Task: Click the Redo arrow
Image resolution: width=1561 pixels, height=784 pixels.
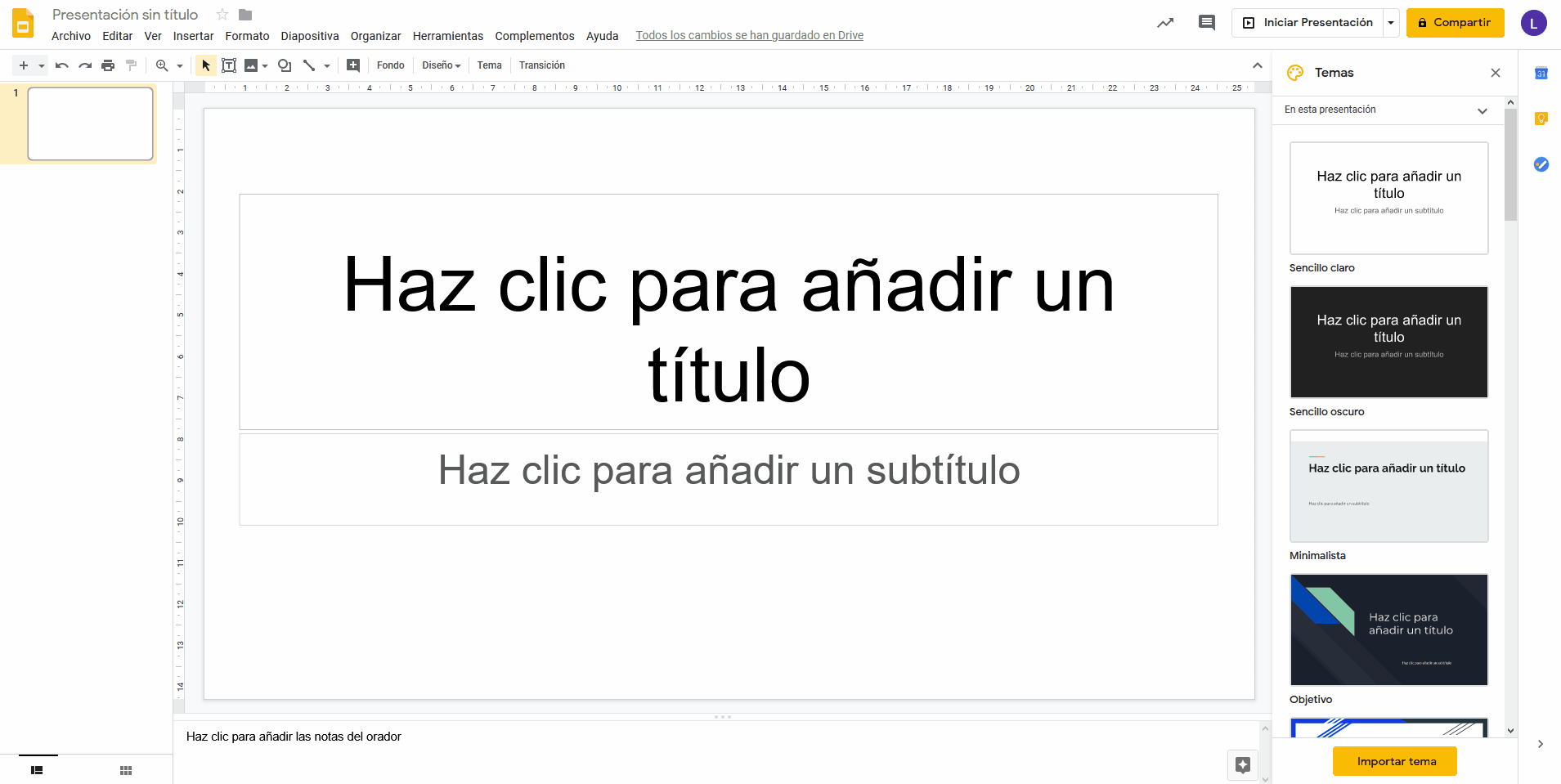Action: point(85,65)
